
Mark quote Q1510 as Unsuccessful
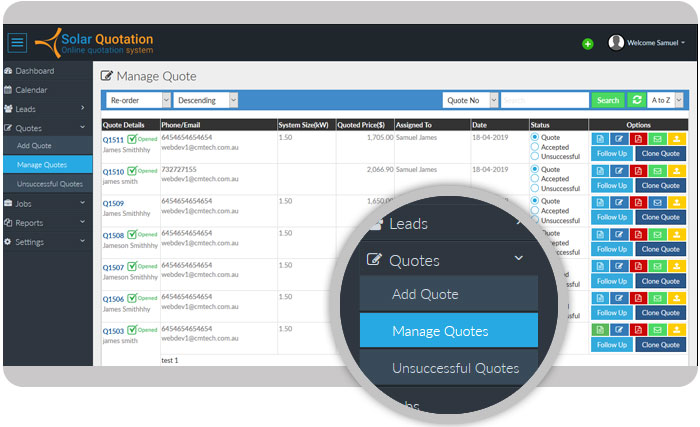[536, 188]
